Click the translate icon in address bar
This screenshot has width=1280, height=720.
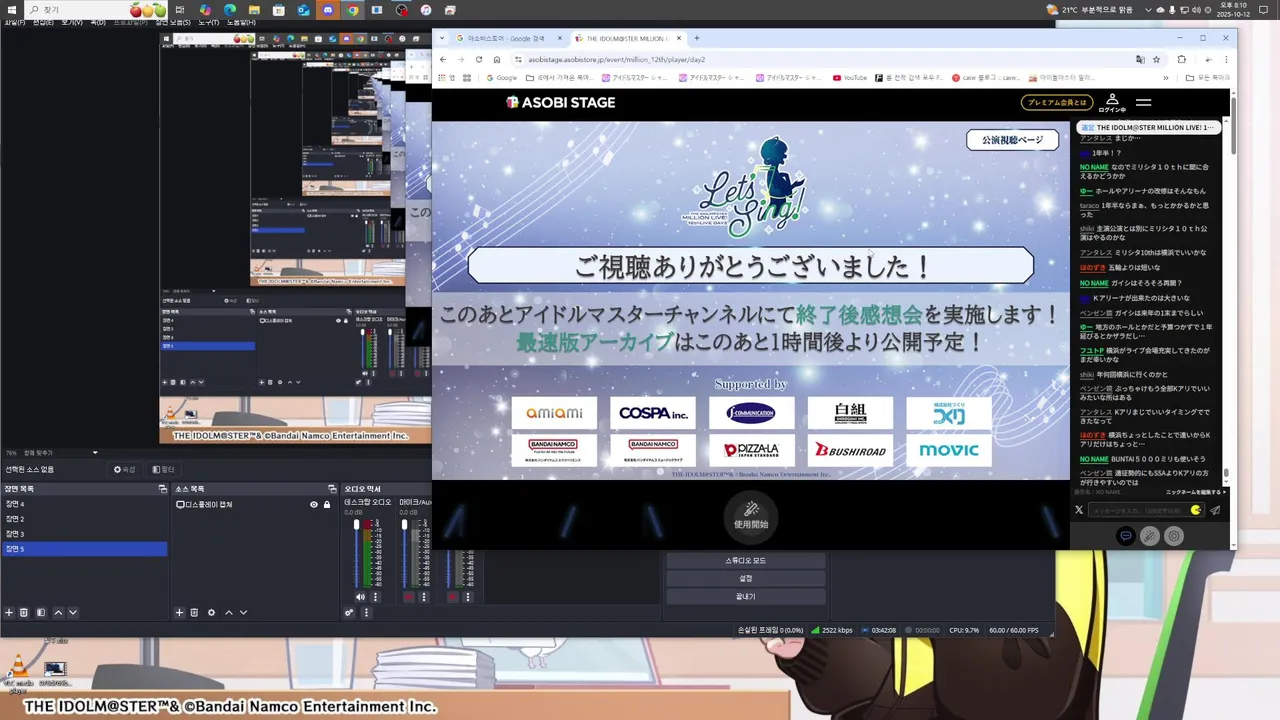[1140, 59]
